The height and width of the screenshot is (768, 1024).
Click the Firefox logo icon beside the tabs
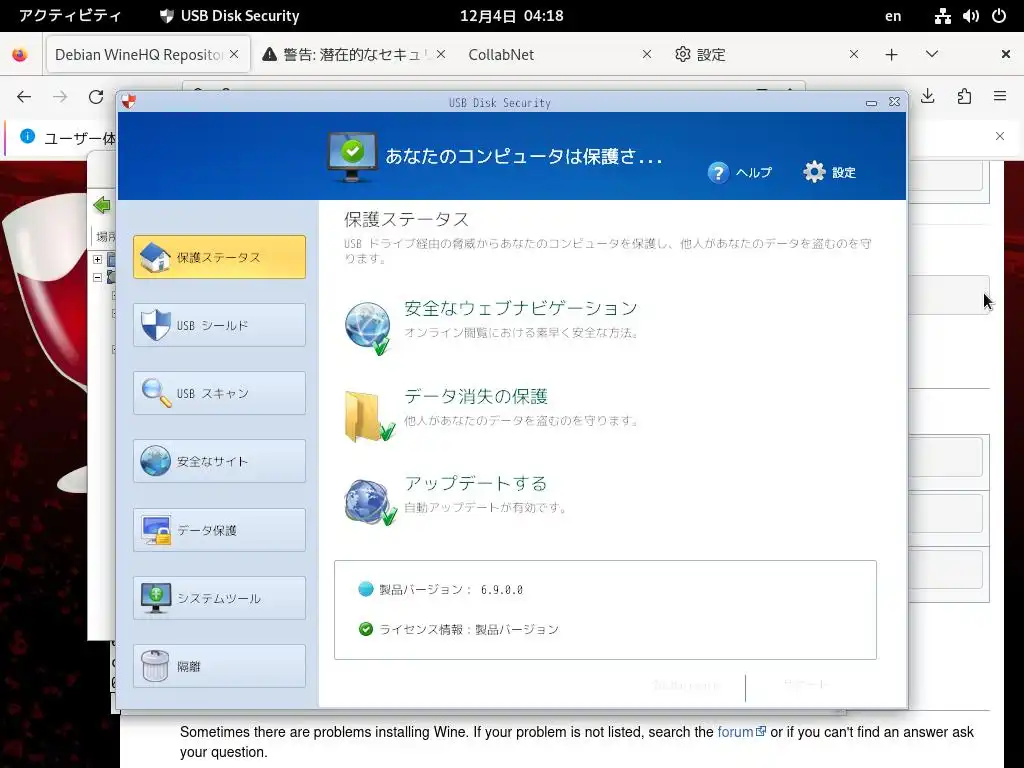pyautogui.click(x=20, y=55)
